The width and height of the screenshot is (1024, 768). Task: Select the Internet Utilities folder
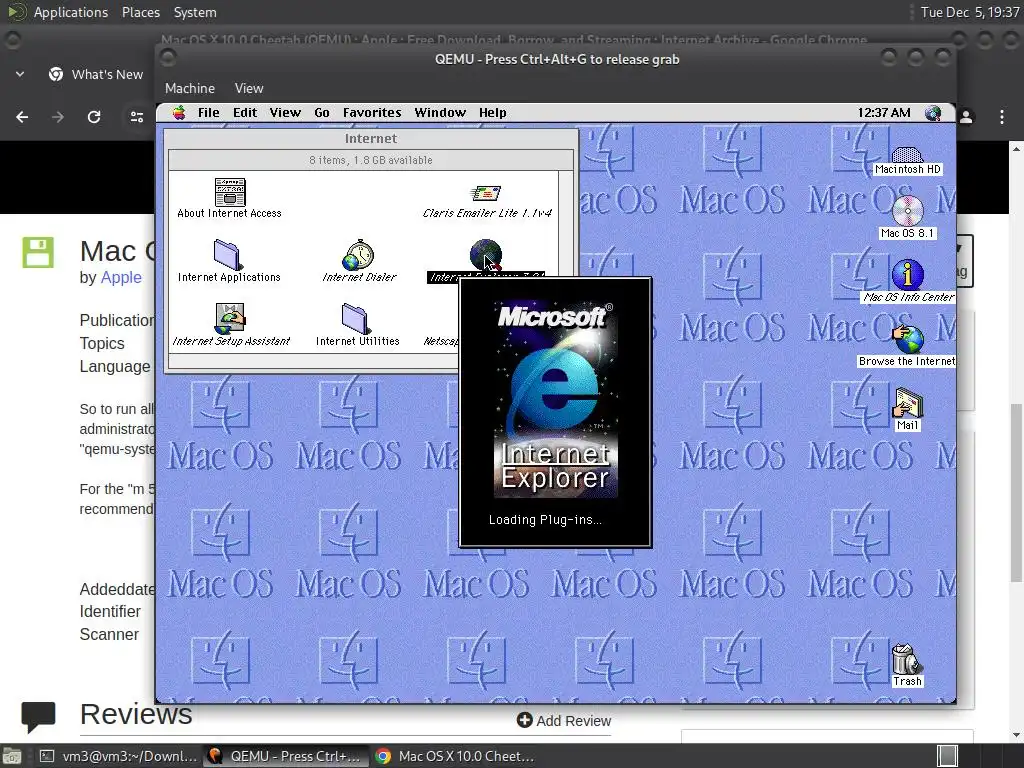click(x=357, y=325)
